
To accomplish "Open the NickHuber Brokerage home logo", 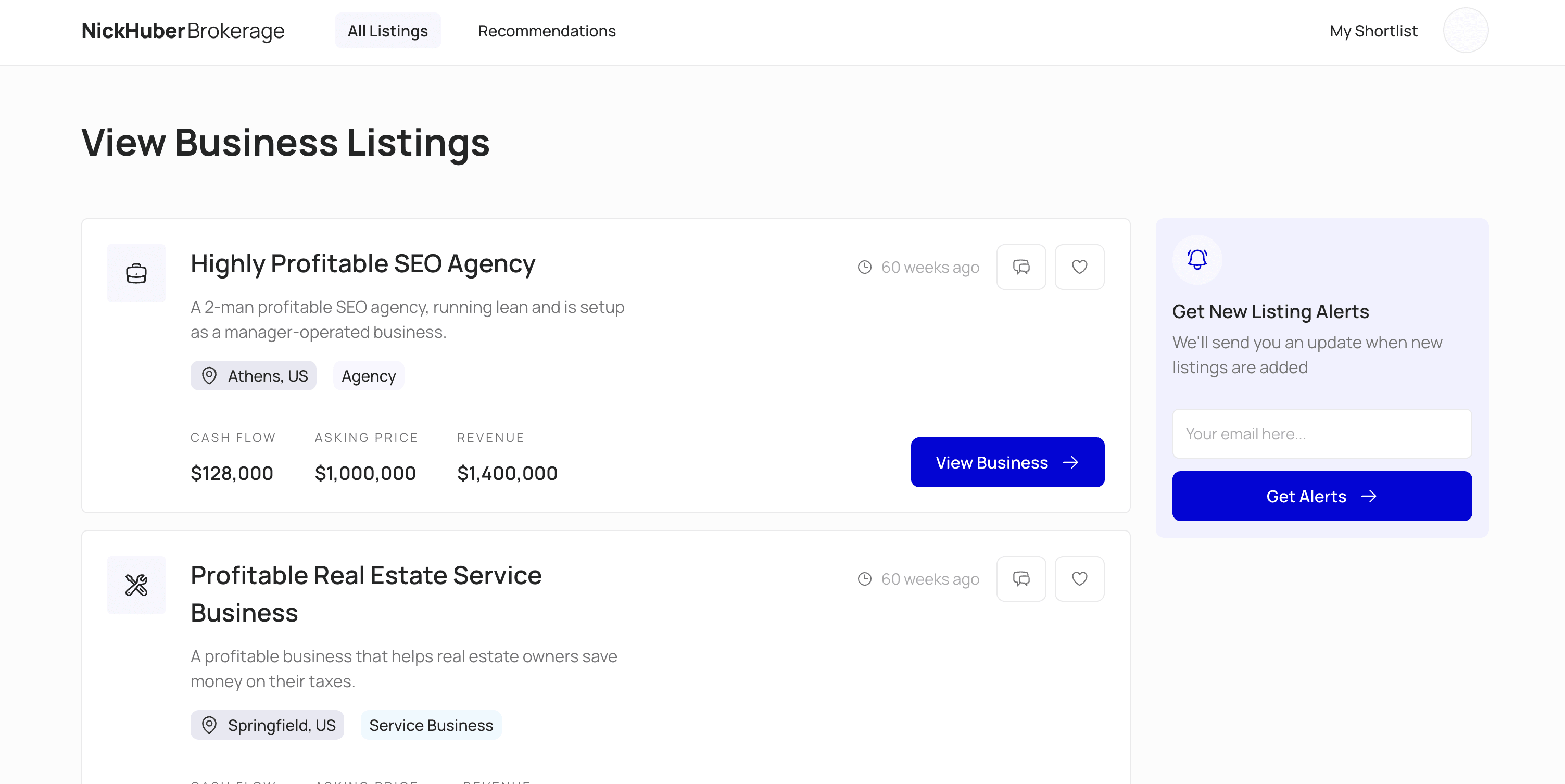I will 183,30.
